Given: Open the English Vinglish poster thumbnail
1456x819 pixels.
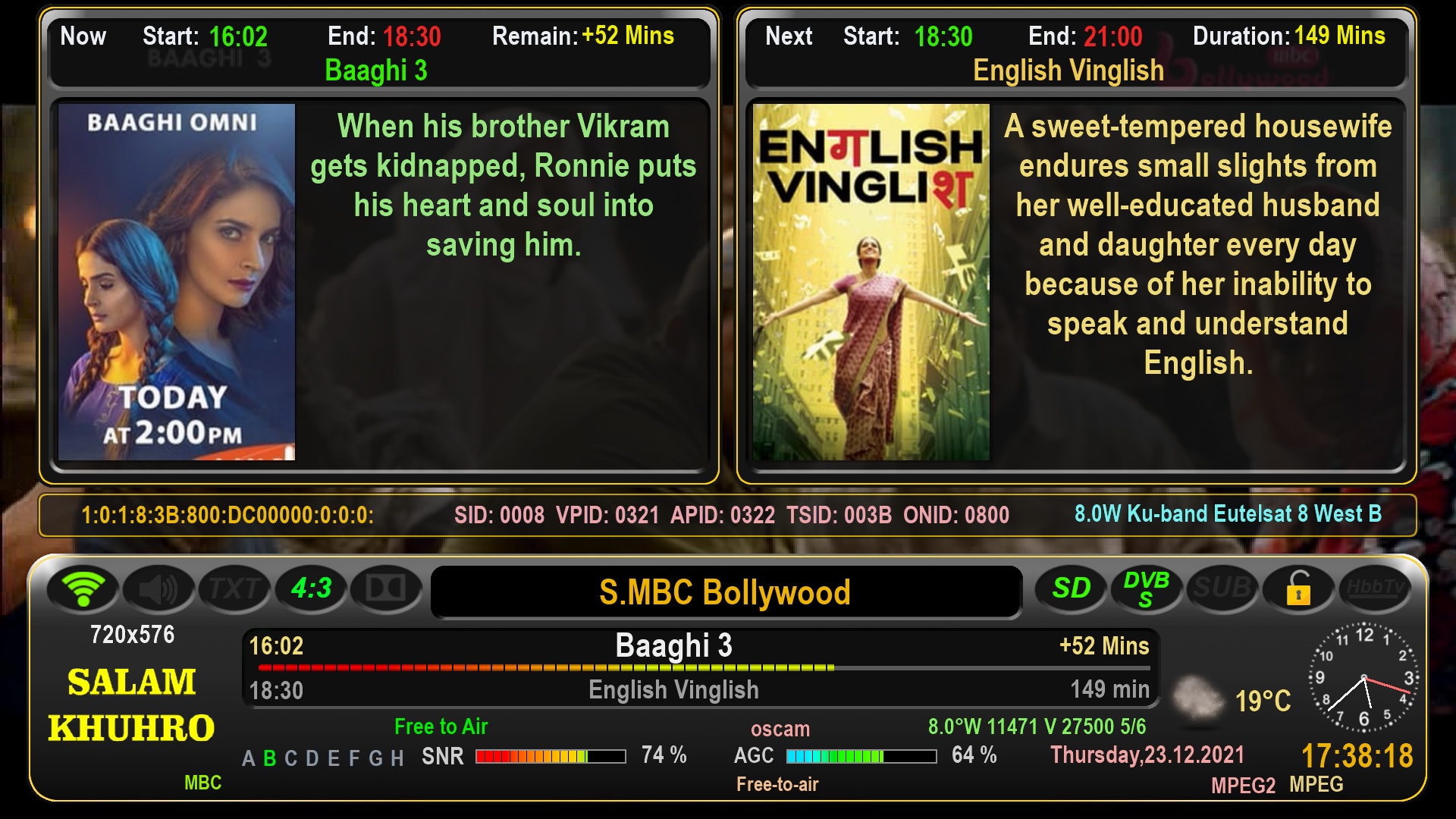Looking at the screenshot, I should click(x=871, y=282).
